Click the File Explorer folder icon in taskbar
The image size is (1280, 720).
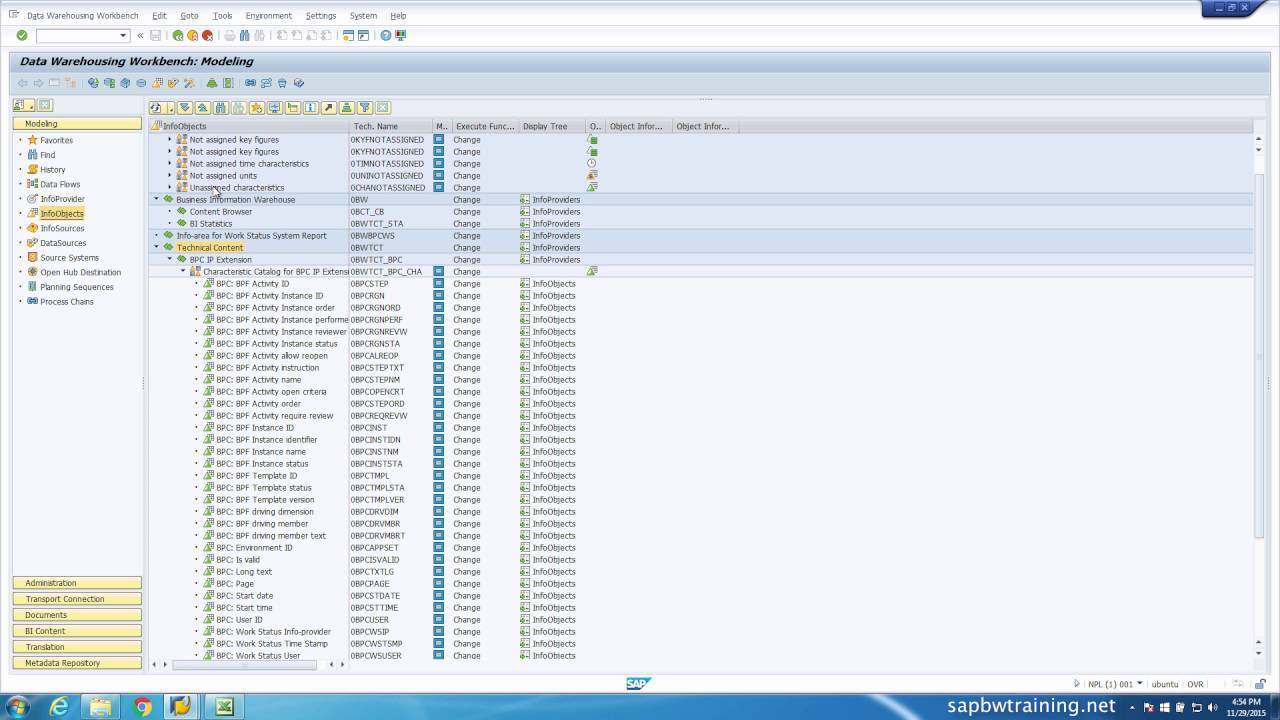point(101,707)
